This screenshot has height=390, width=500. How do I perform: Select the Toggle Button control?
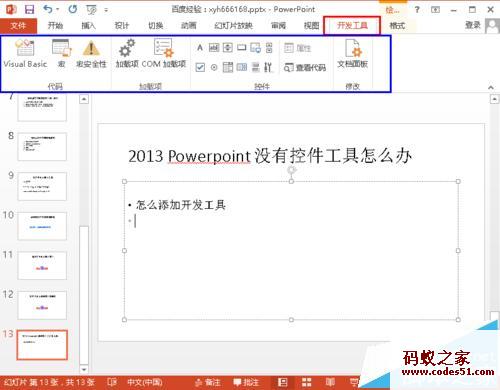(256, 67)
